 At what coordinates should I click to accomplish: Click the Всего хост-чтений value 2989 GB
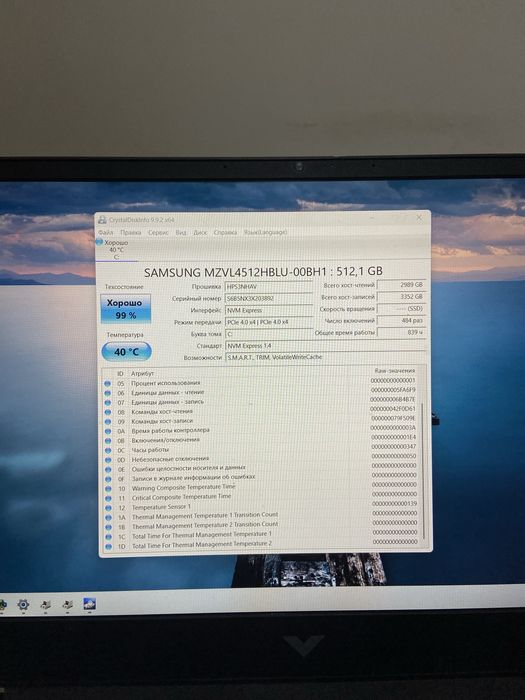[401, 284]
